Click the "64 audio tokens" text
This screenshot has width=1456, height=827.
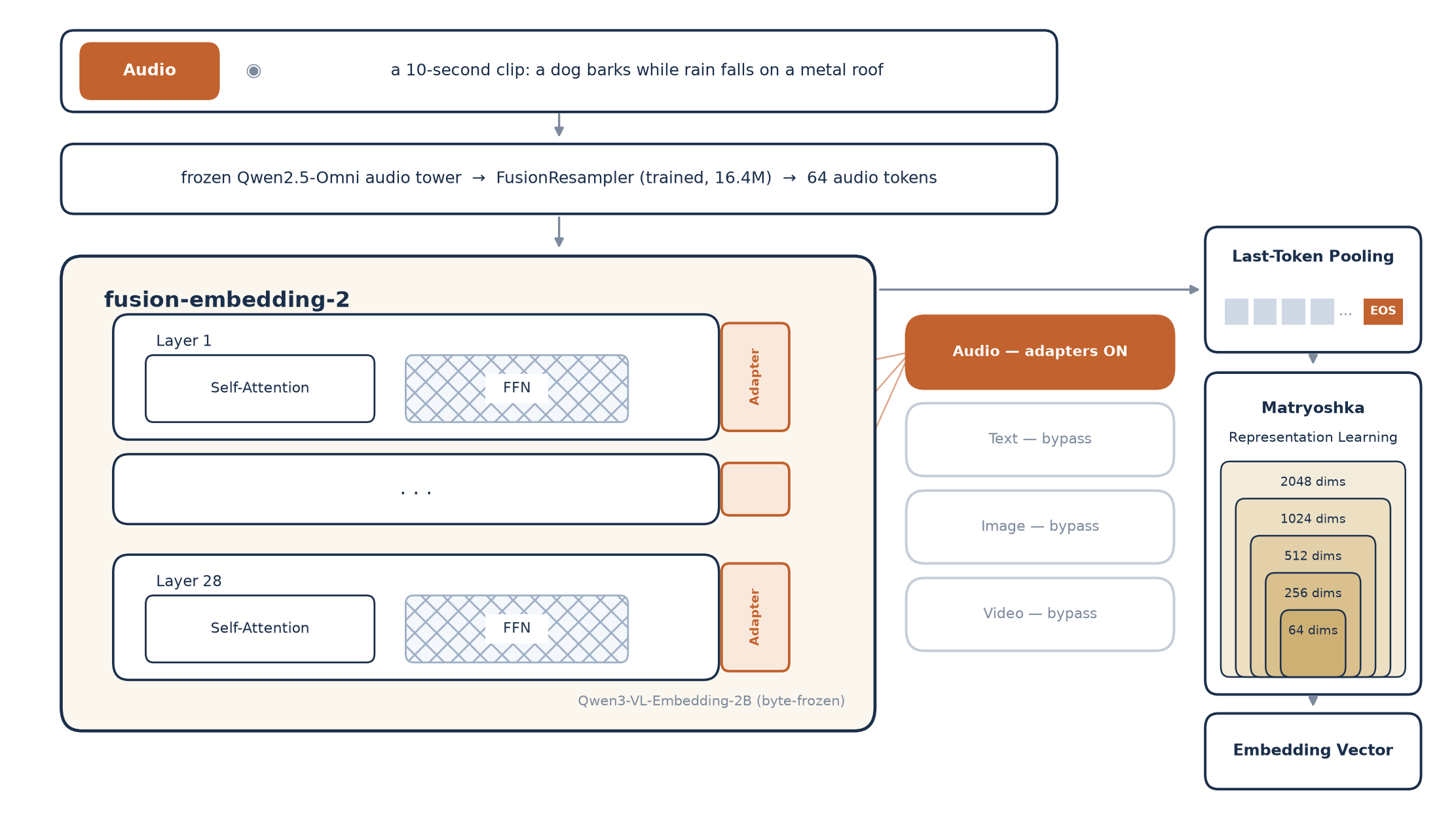pos(872,178)
